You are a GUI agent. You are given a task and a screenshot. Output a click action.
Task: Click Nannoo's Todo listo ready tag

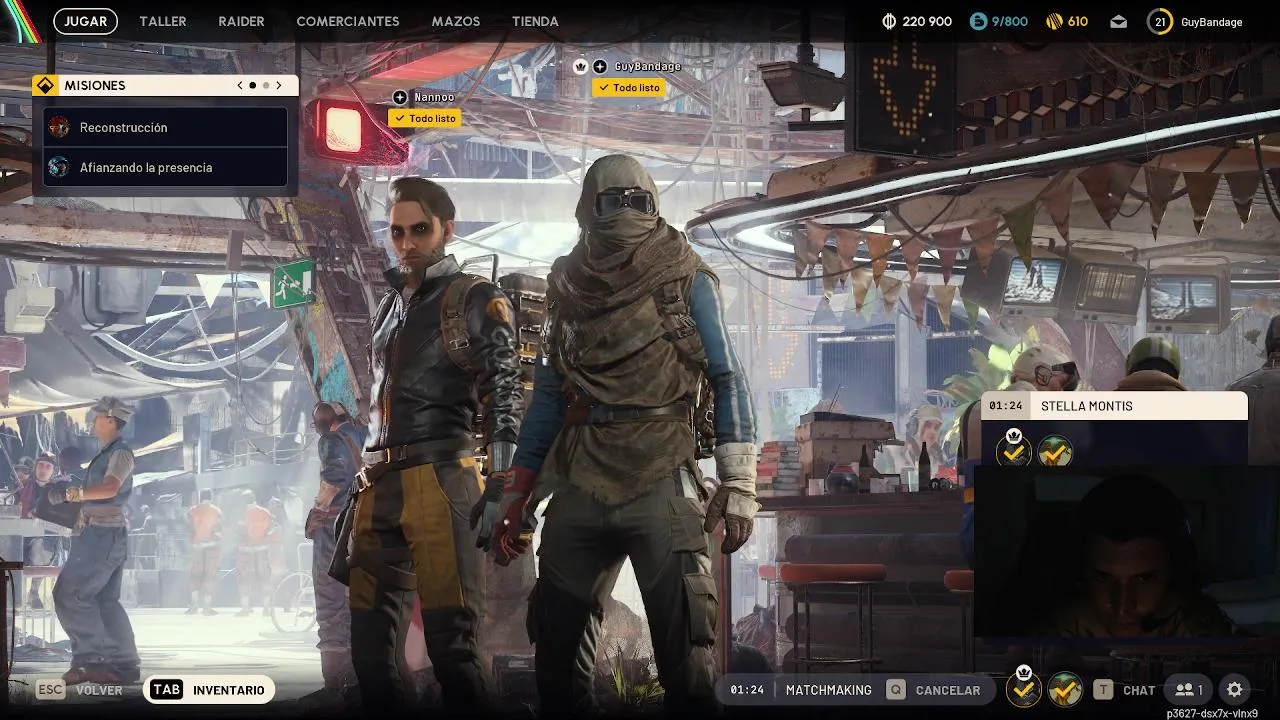tap(425, 118)
